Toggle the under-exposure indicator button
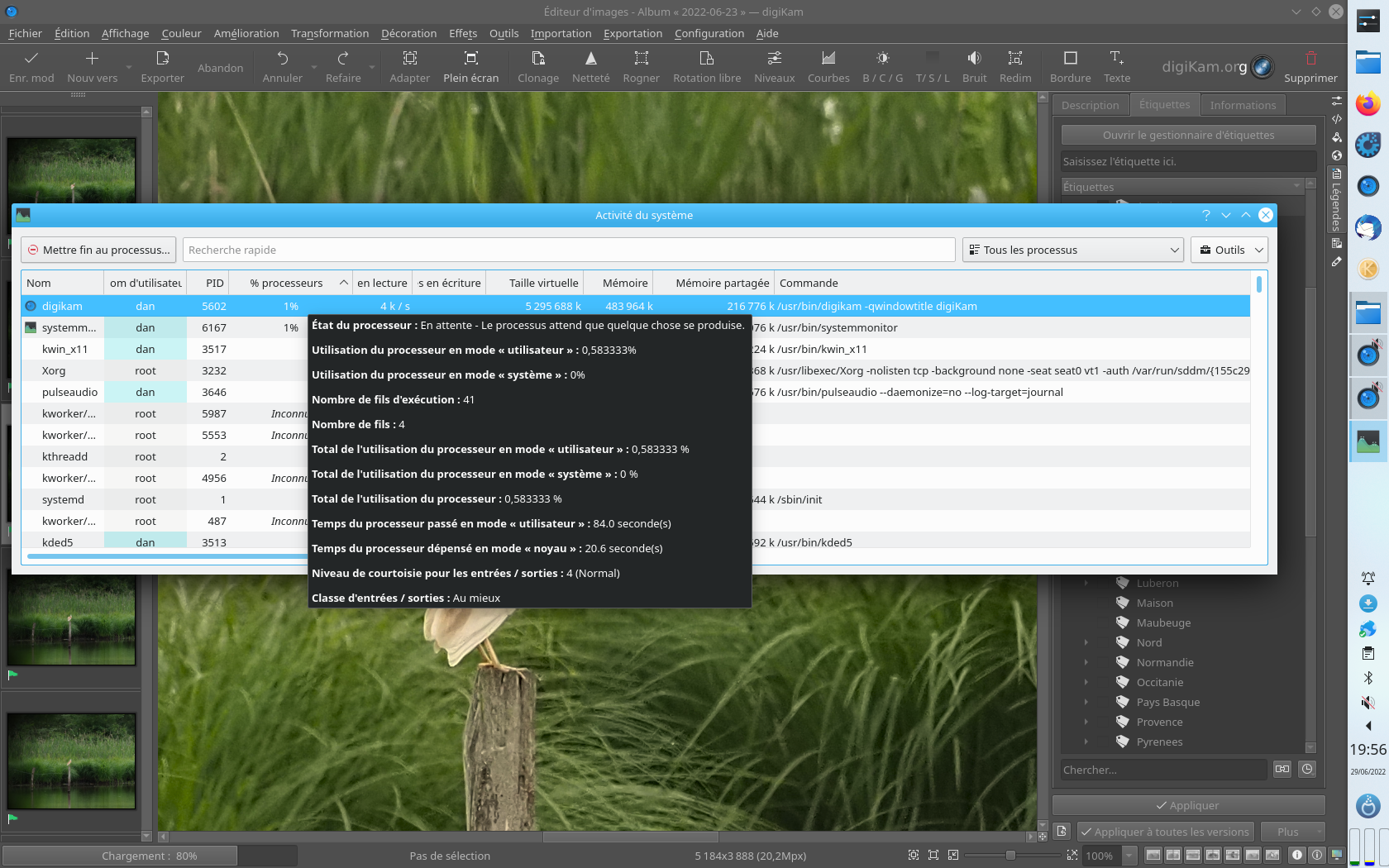This screenshot has width=1389, height=868. point(1297,856)
